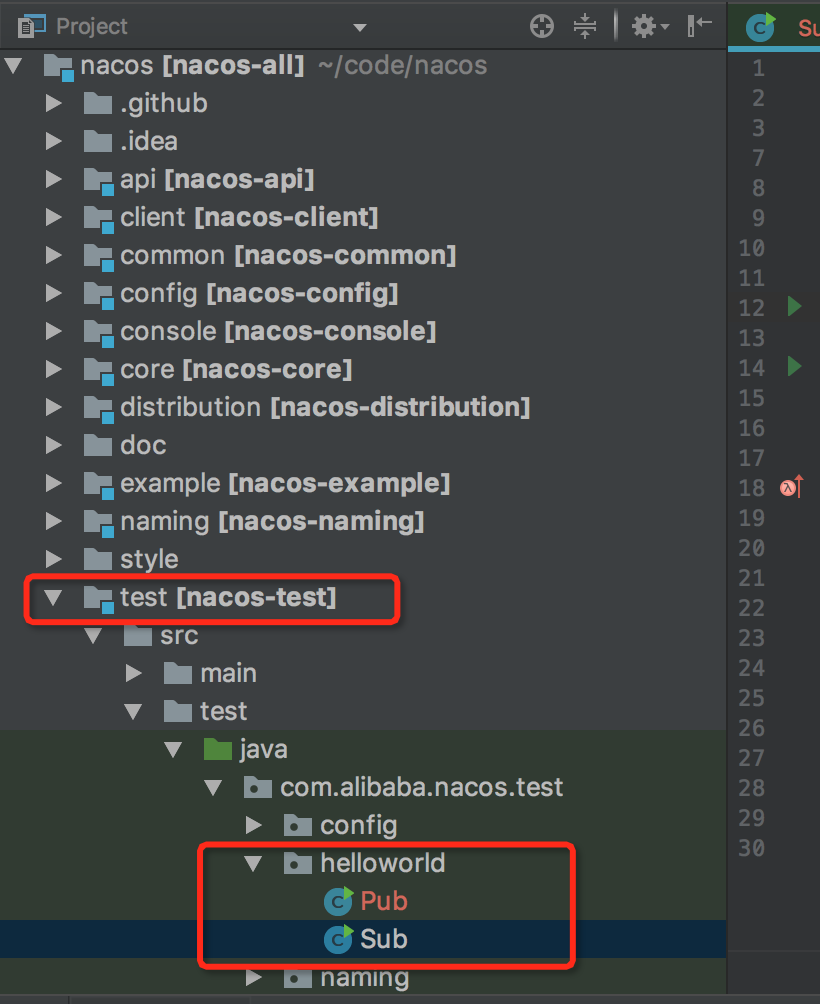Click the lambda gutter icon on line 18

coord(791,487)
